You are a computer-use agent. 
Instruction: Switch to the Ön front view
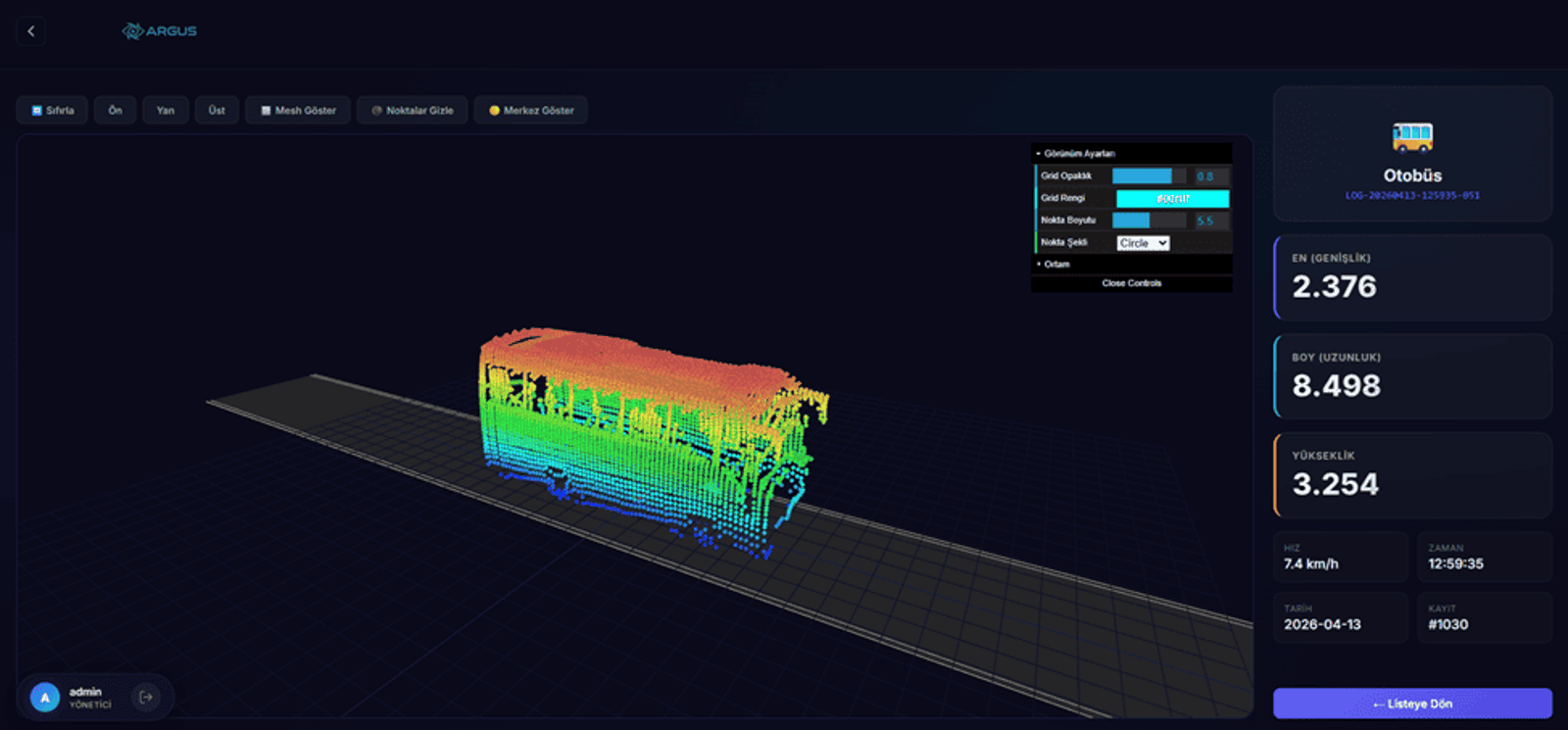pyautogui.click(x=116, y=111)
